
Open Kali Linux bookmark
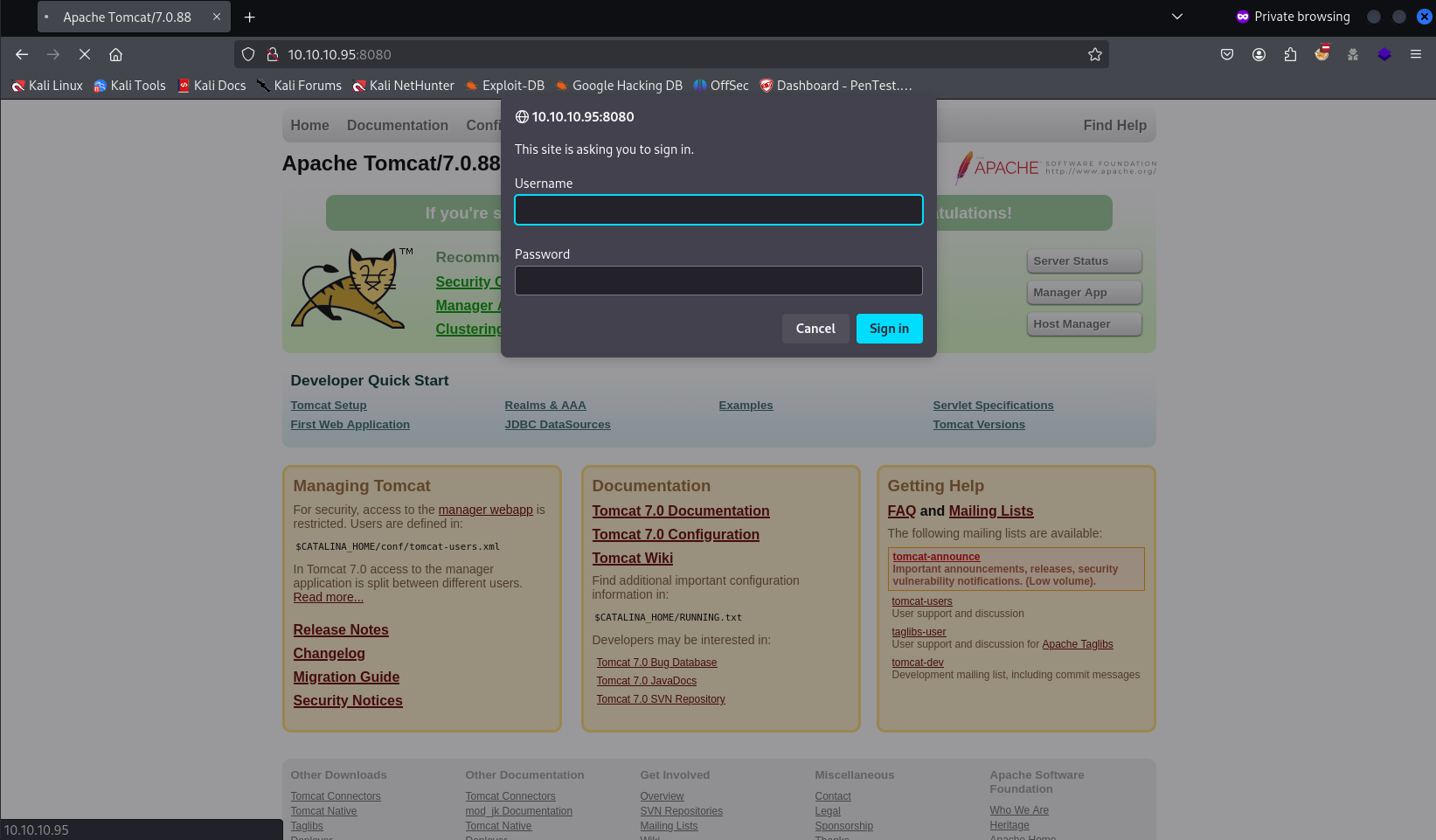click(x=47, y=86)
